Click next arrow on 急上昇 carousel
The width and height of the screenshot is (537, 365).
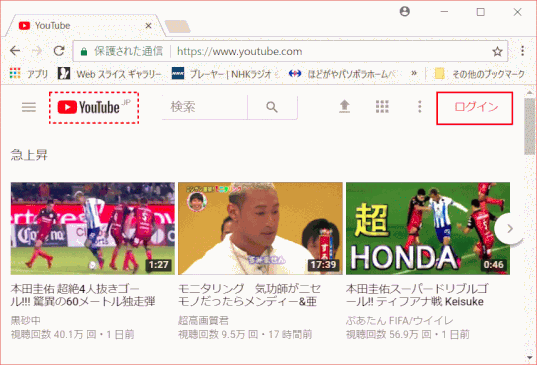[x=510, y=228]
